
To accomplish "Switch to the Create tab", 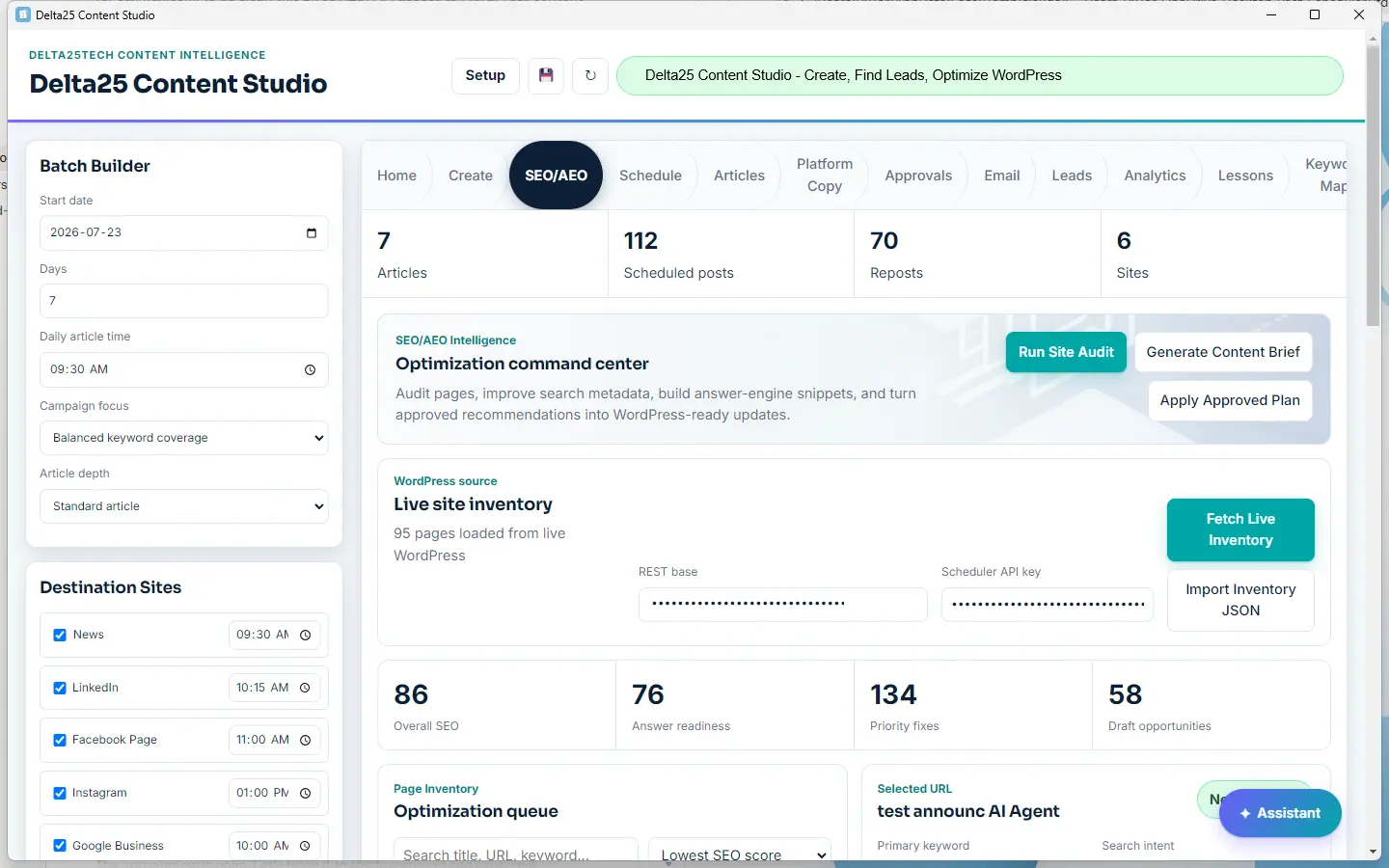I will 471,176.
